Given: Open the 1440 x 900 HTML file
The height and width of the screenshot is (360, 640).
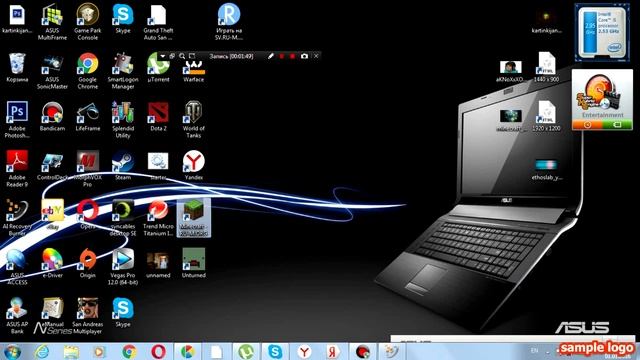Looking at the screenshot, I should [546, 67].
